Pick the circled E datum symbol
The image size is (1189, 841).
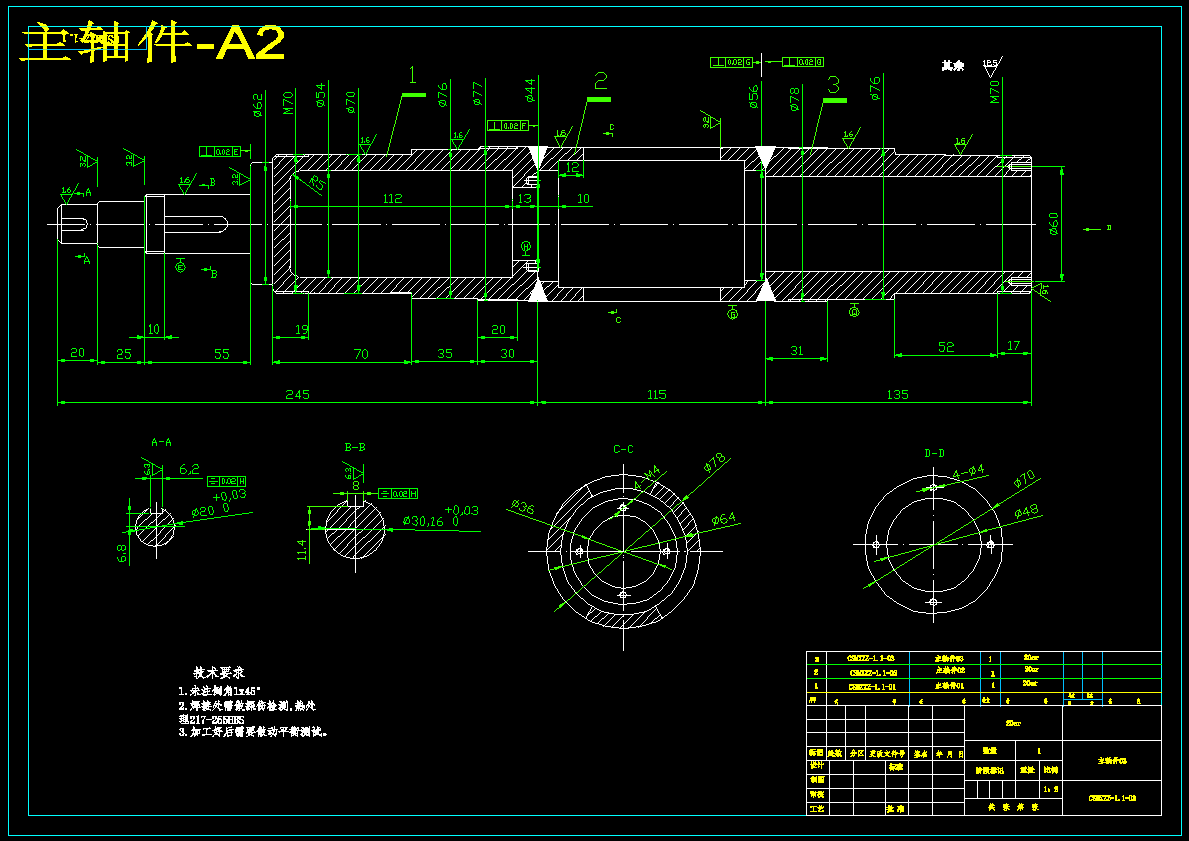pos(180,265)
